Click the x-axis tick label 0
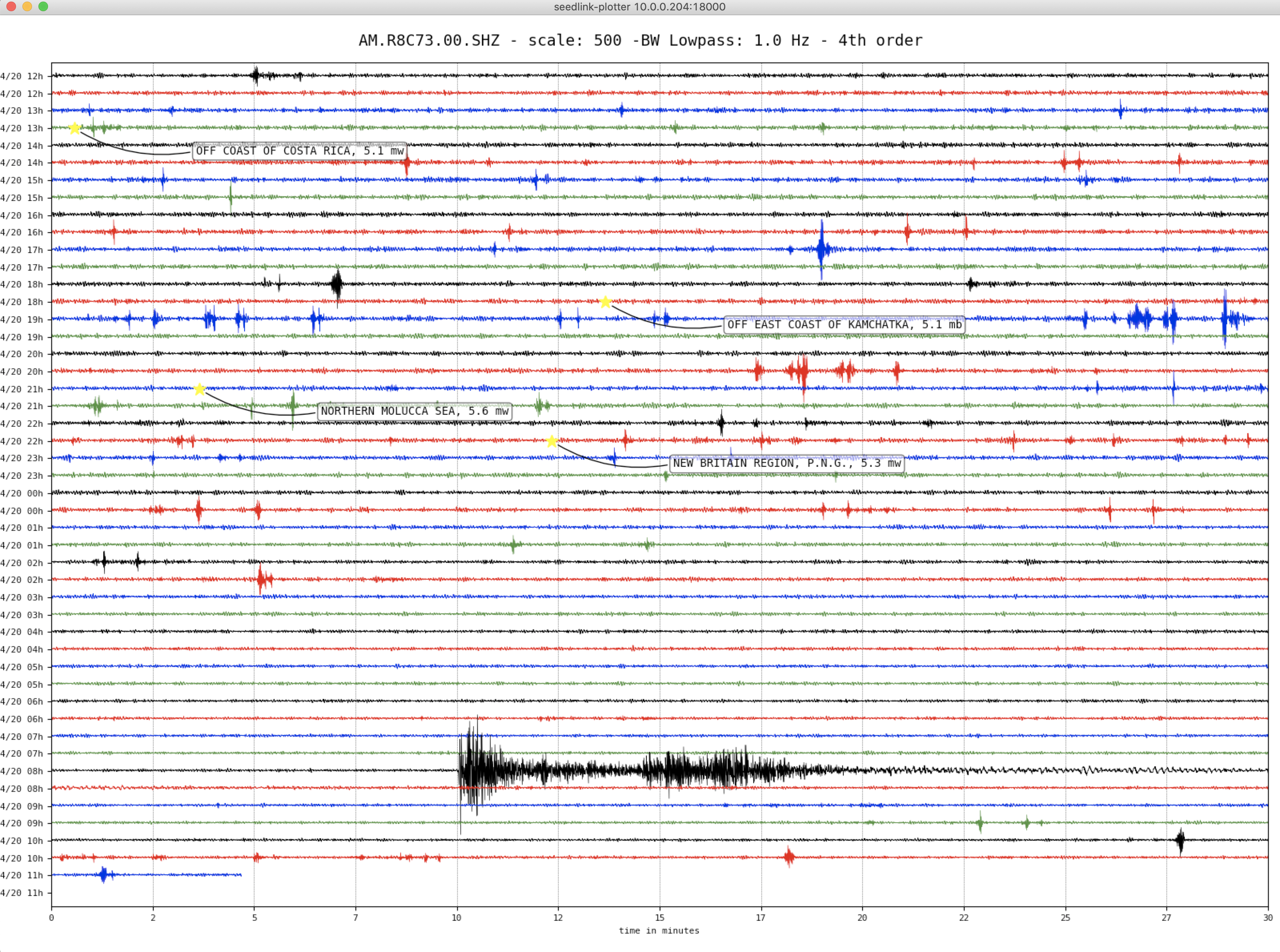The image size is (1280, 952). coord(52,918)
